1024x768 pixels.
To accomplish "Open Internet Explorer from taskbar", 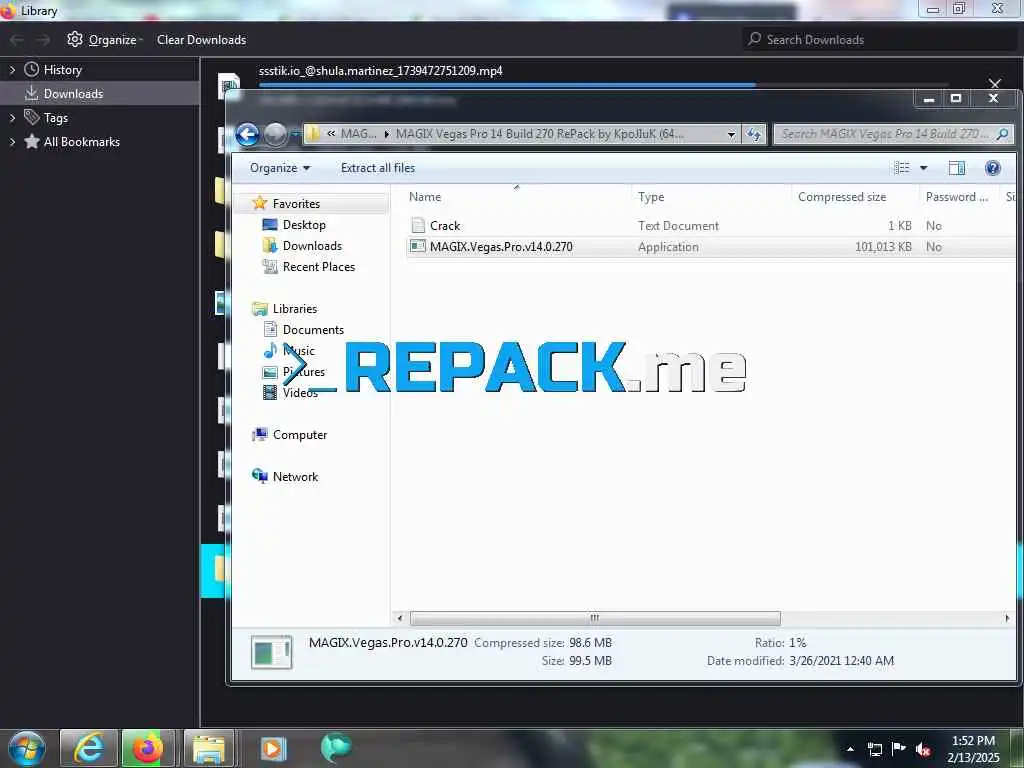I will tap(88, 748).
